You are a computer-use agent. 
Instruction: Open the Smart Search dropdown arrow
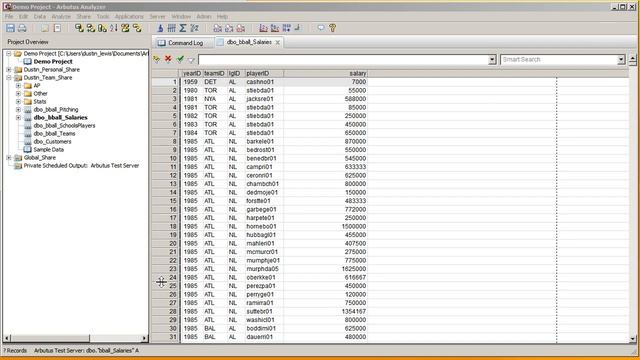pos(621,60)
